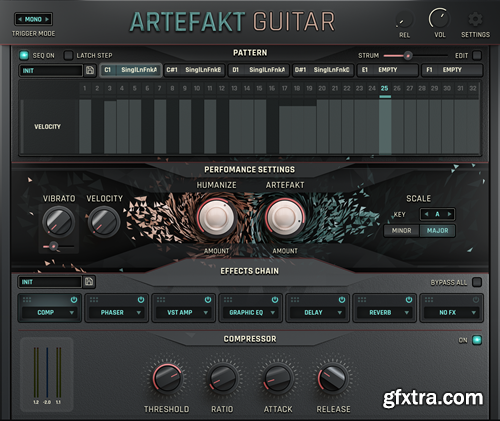The image size is (500, 421).
Task: Click the compressor RATIO knob
Action: (x=222, y=378)
